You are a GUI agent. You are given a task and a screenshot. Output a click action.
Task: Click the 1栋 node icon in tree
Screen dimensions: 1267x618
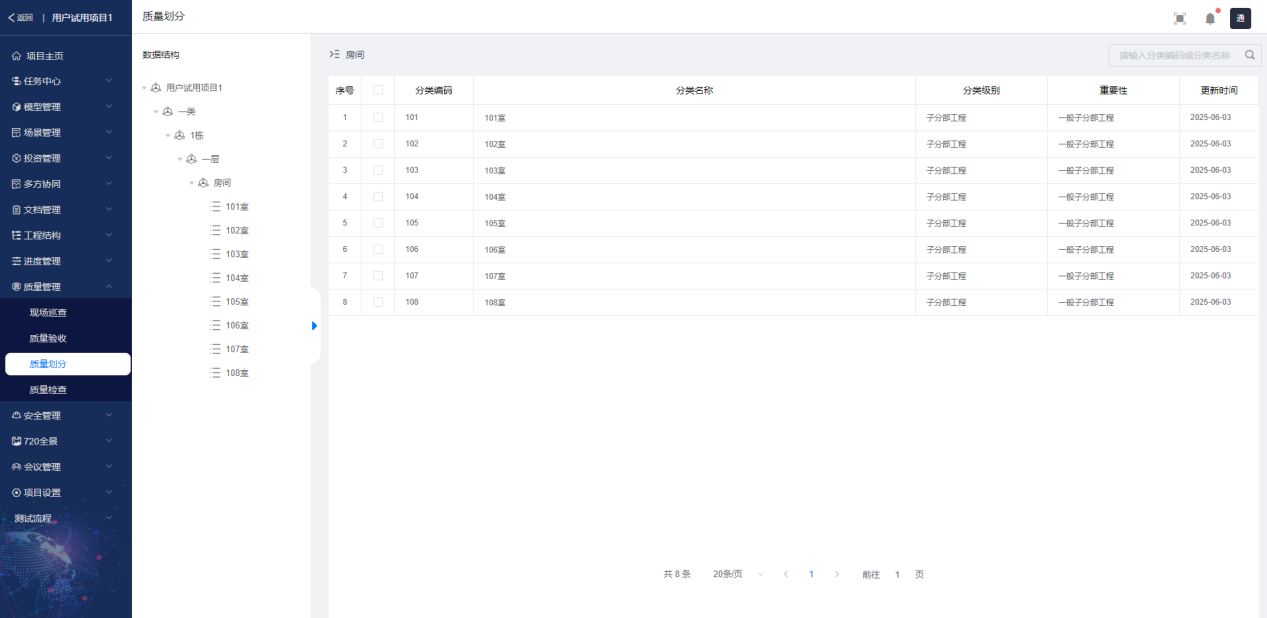tap(180, 135)
